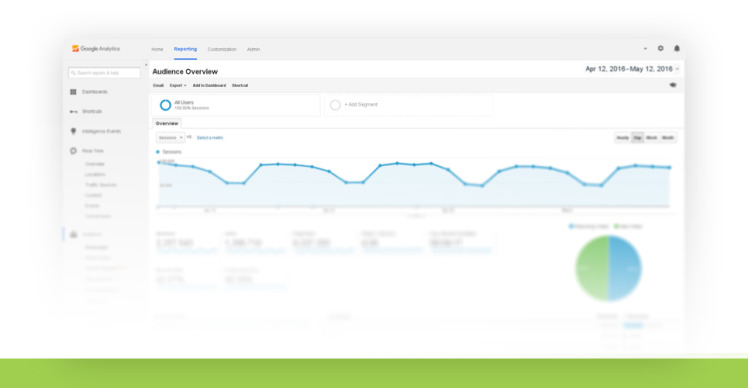
Task: Open the settings gear icon
Action: [x=661, y=48]
